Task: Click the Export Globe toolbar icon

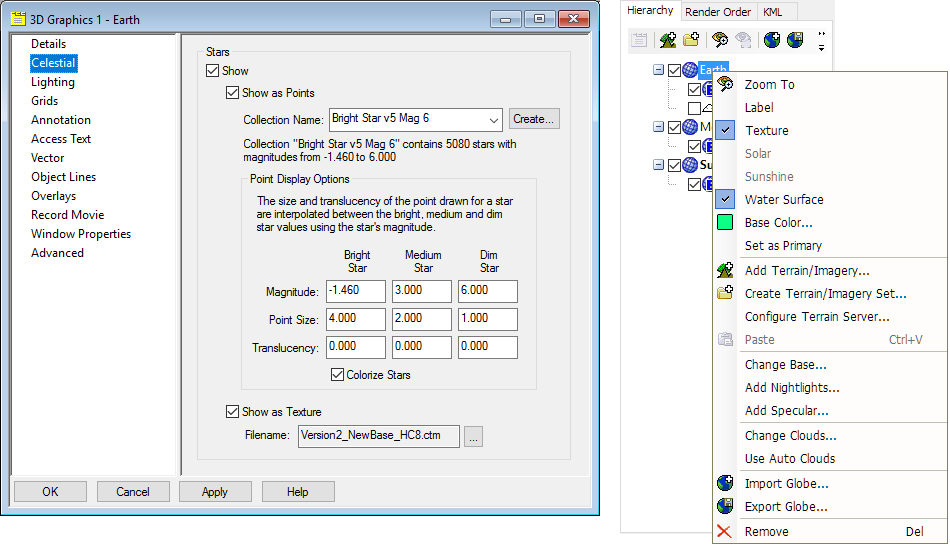Action: [x=795, y=40]
